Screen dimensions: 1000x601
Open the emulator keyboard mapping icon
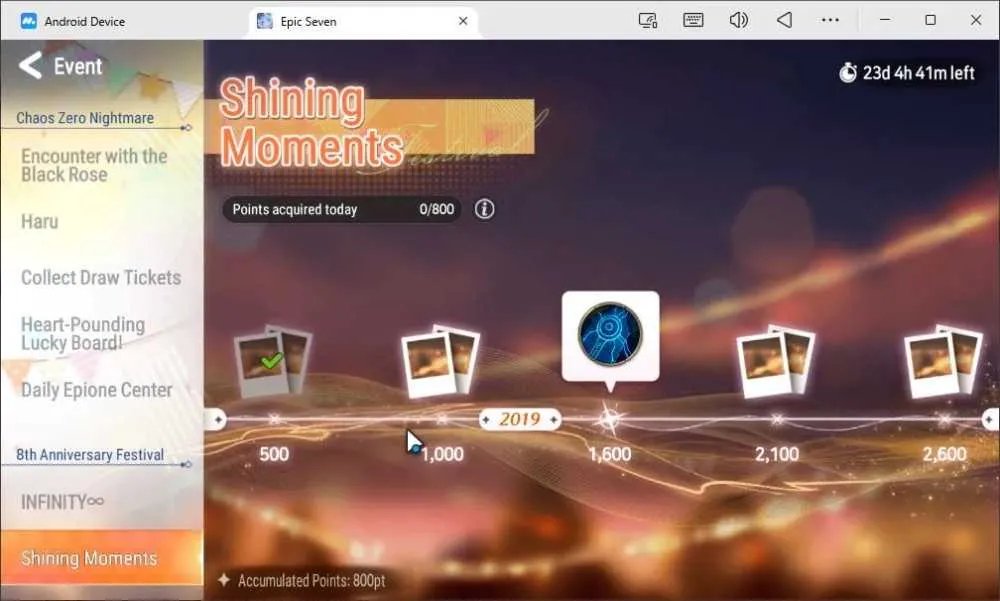pyautogui.click(x=693, y=20)
